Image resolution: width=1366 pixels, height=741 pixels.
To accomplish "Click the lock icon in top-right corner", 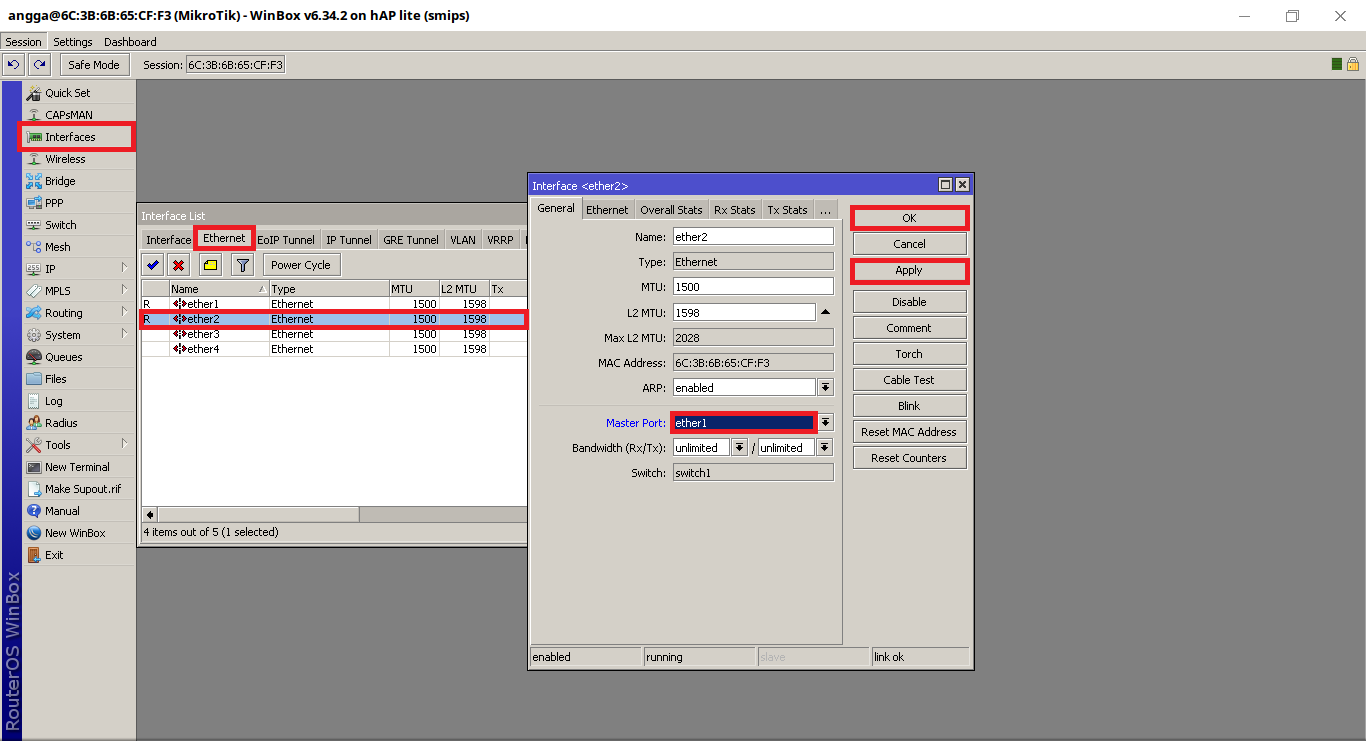I will [x=1353, y=64].
